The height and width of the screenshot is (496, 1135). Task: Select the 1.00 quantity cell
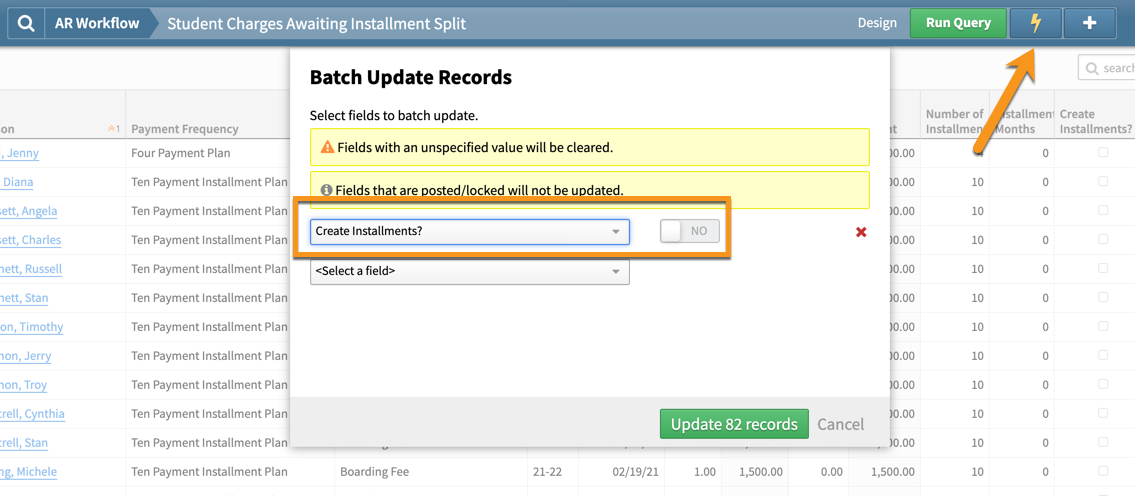(x=704, y=472)
